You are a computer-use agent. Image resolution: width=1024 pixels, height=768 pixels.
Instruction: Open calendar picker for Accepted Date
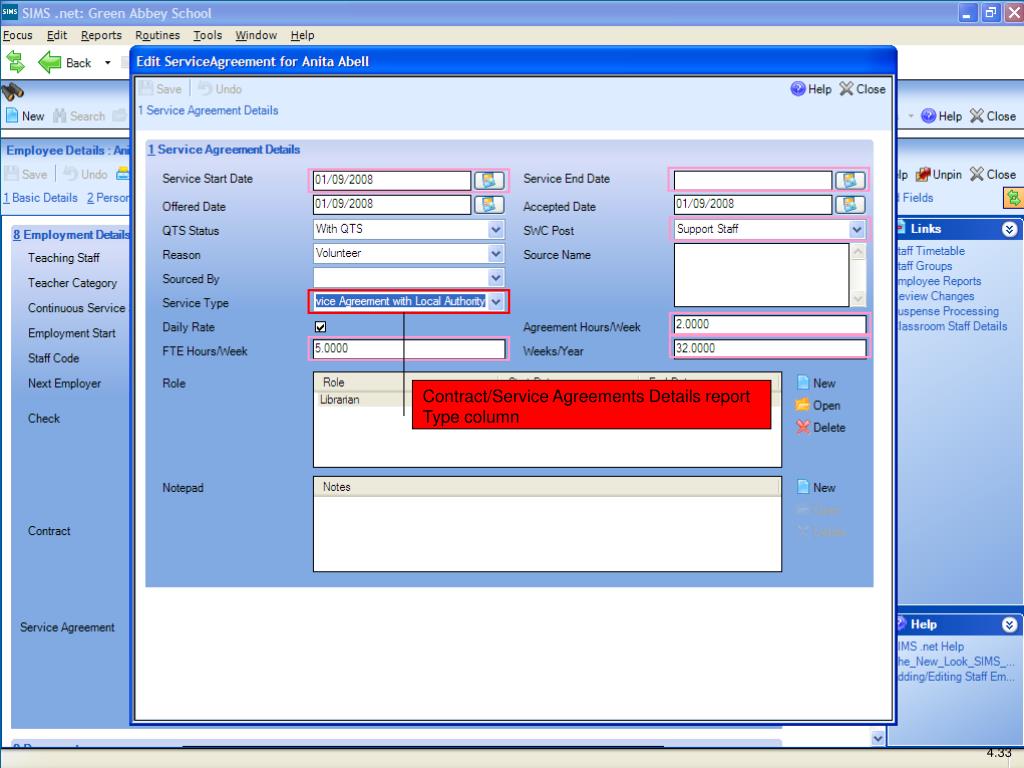[850, 204]
